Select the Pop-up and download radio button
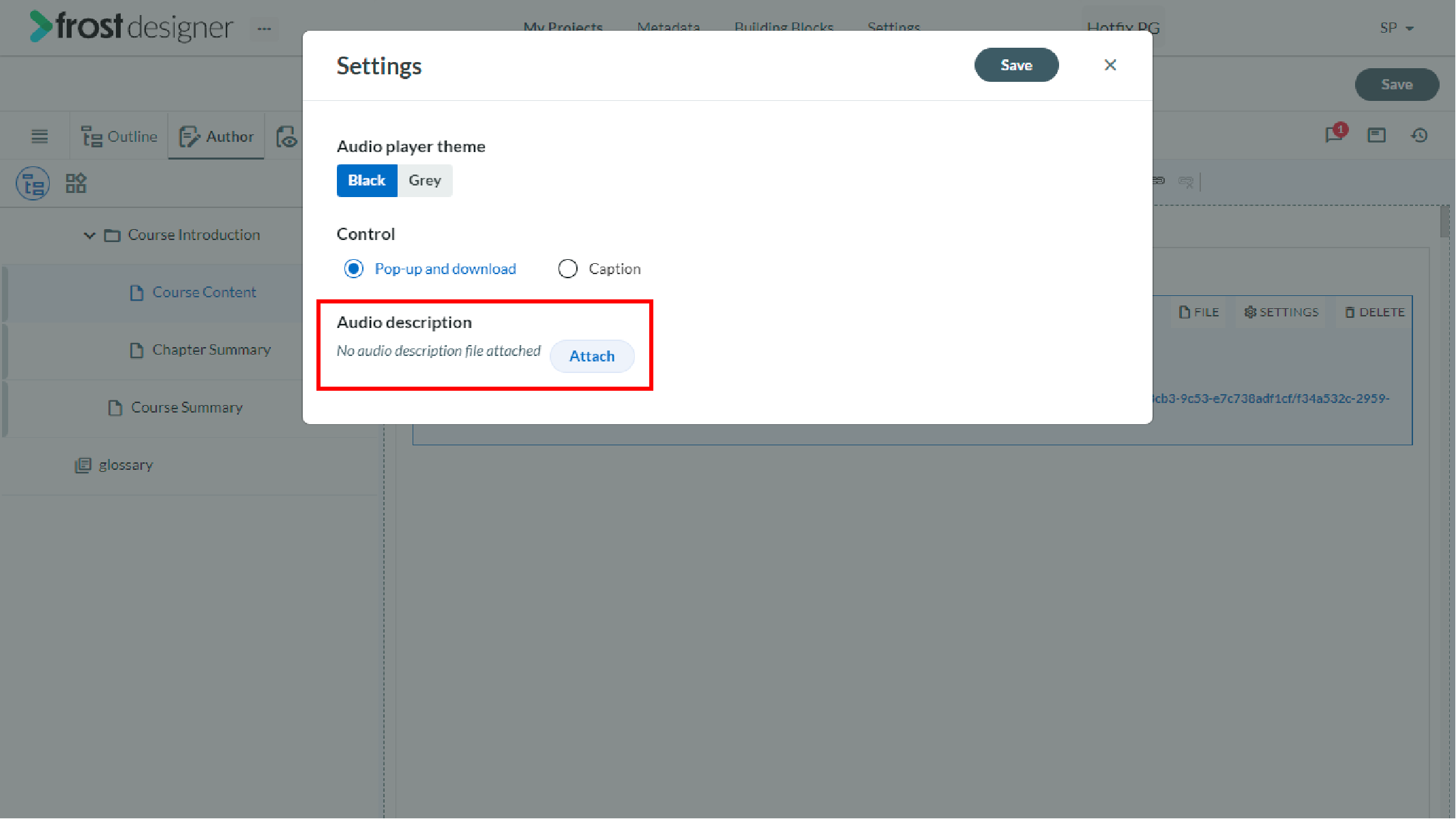 tap(354, 269)
